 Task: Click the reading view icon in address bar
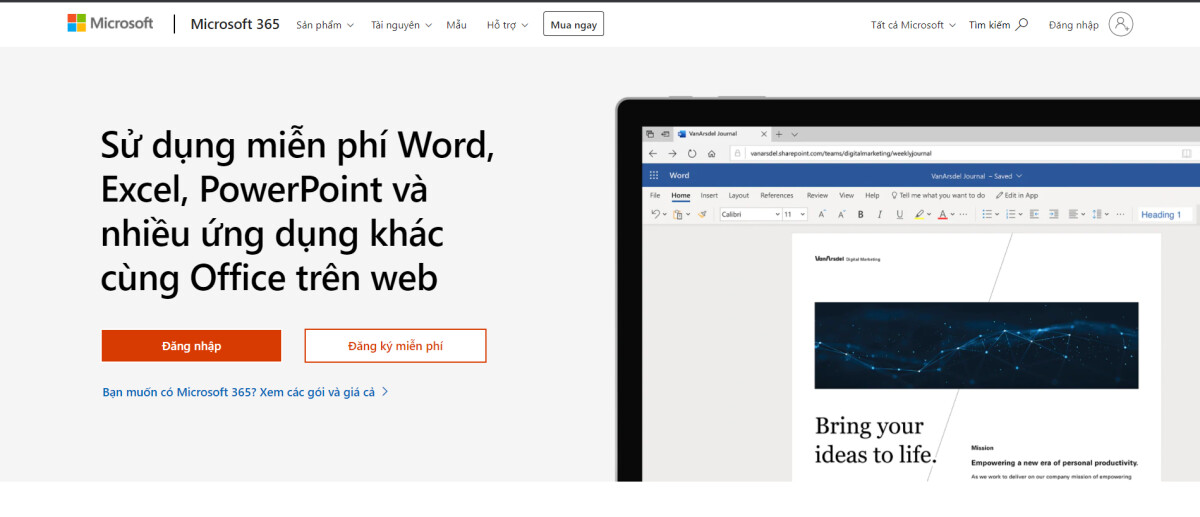tap(1186, 154)
